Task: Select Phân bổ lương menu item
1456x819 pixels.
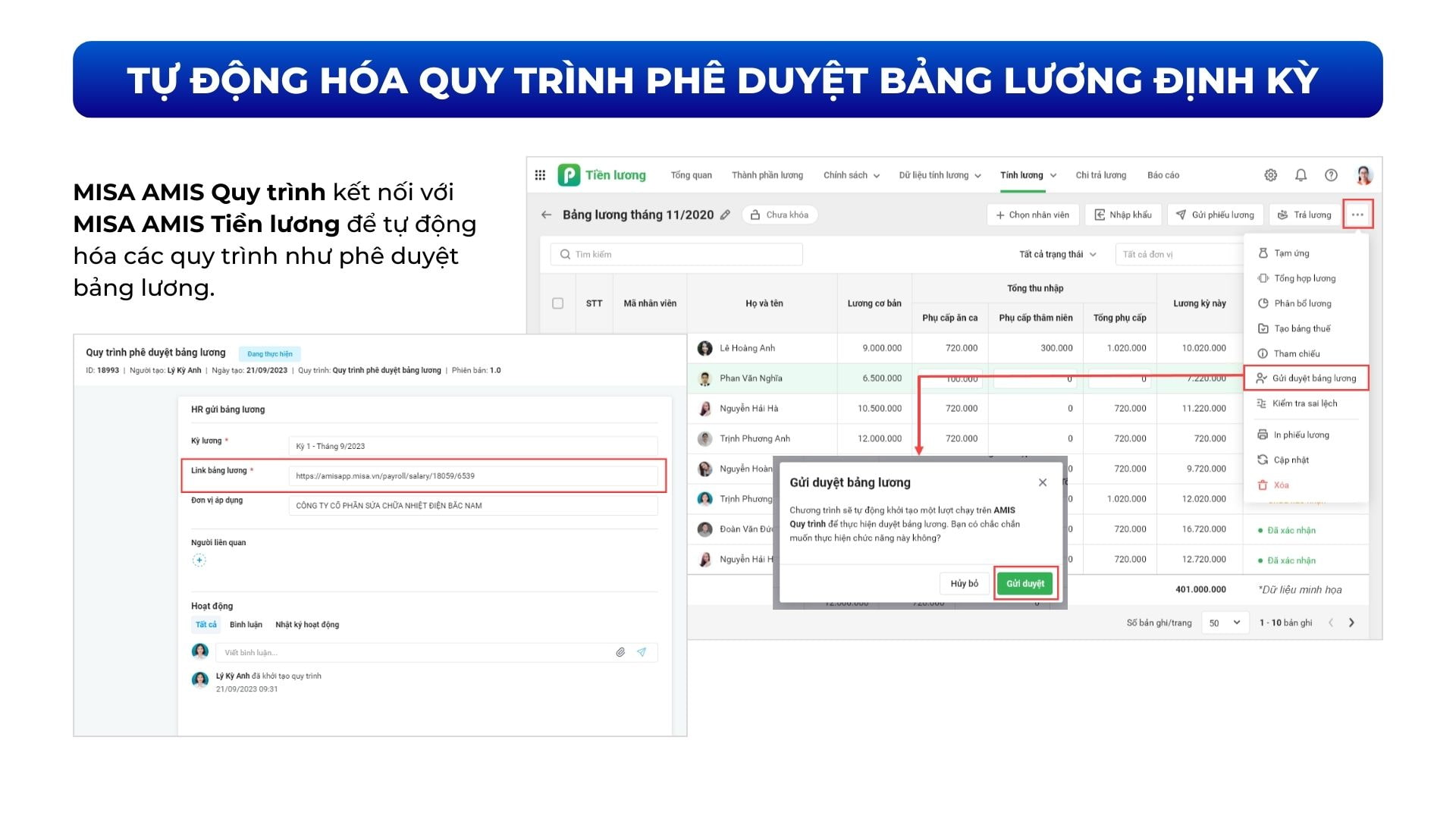Action: tap(1306, 303)
